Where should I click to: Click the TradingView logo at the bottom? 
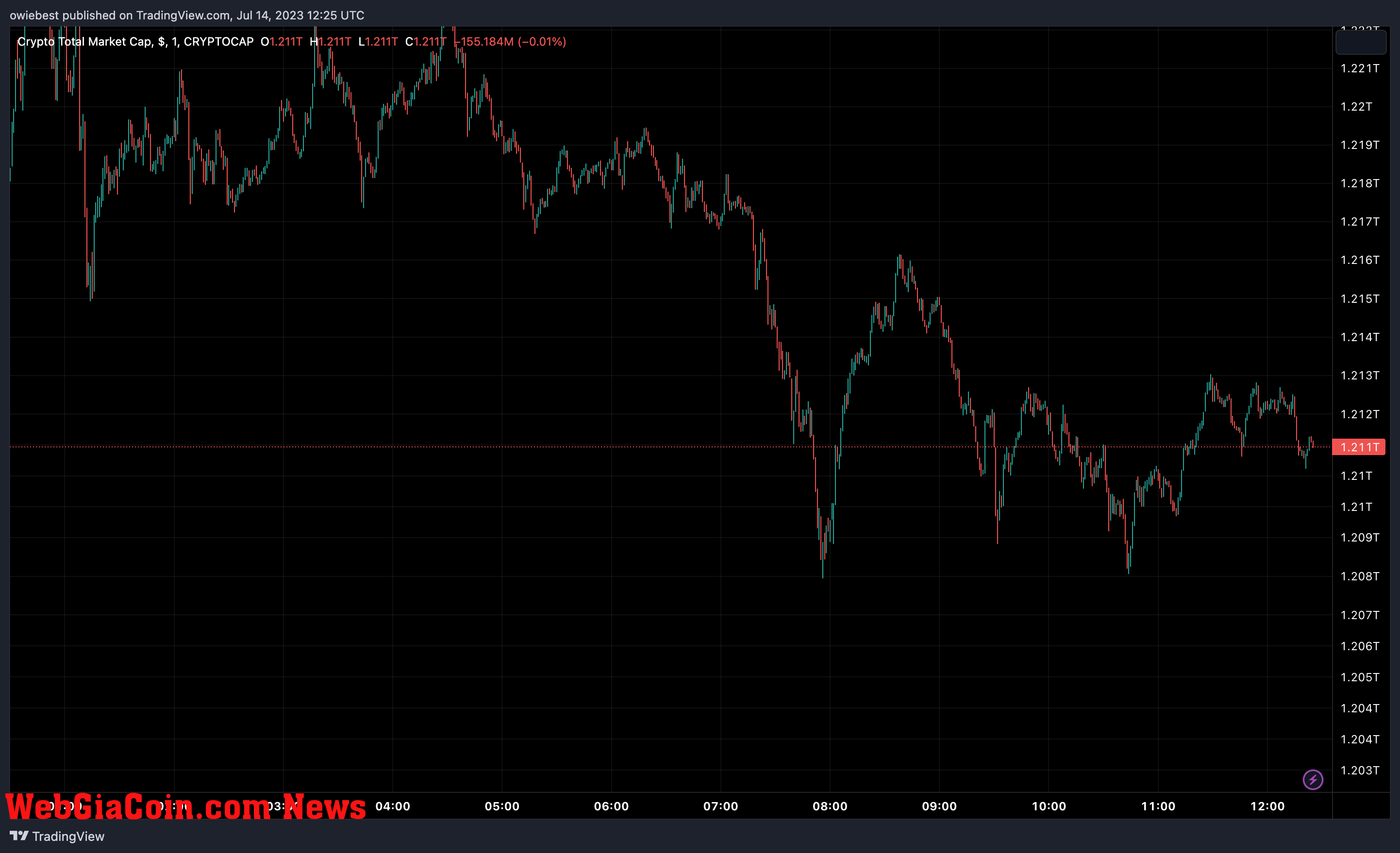point(57,837)
